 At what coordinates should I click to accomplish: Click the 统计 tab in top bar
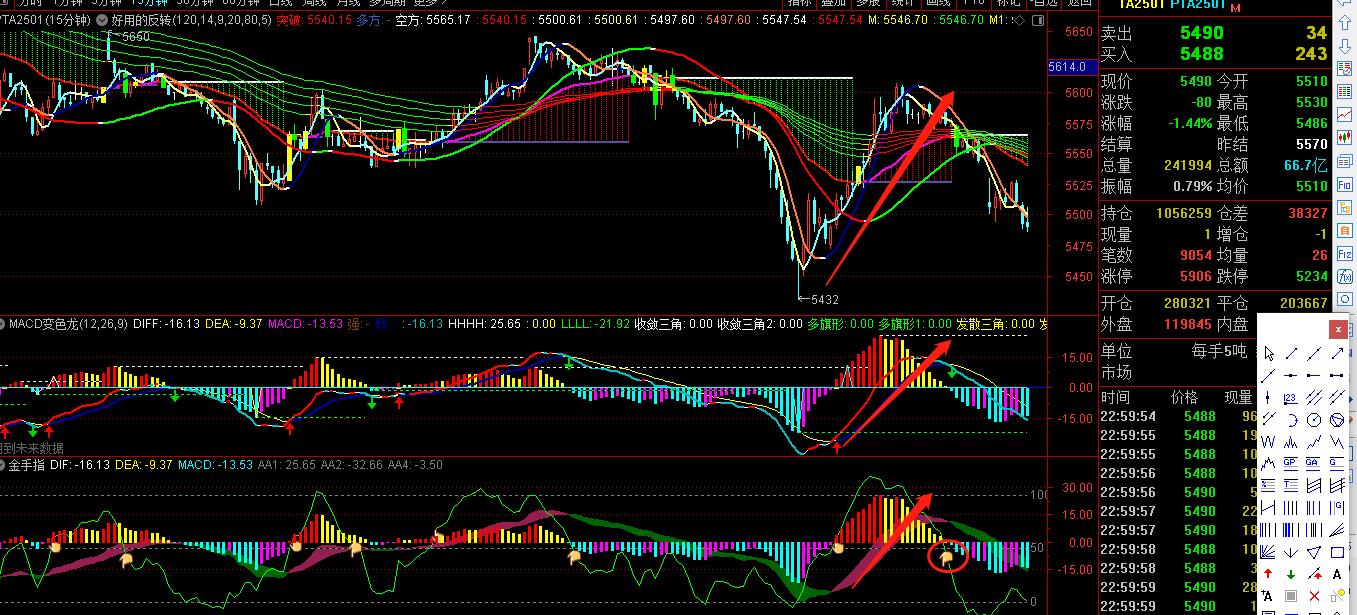click(903, 4)
